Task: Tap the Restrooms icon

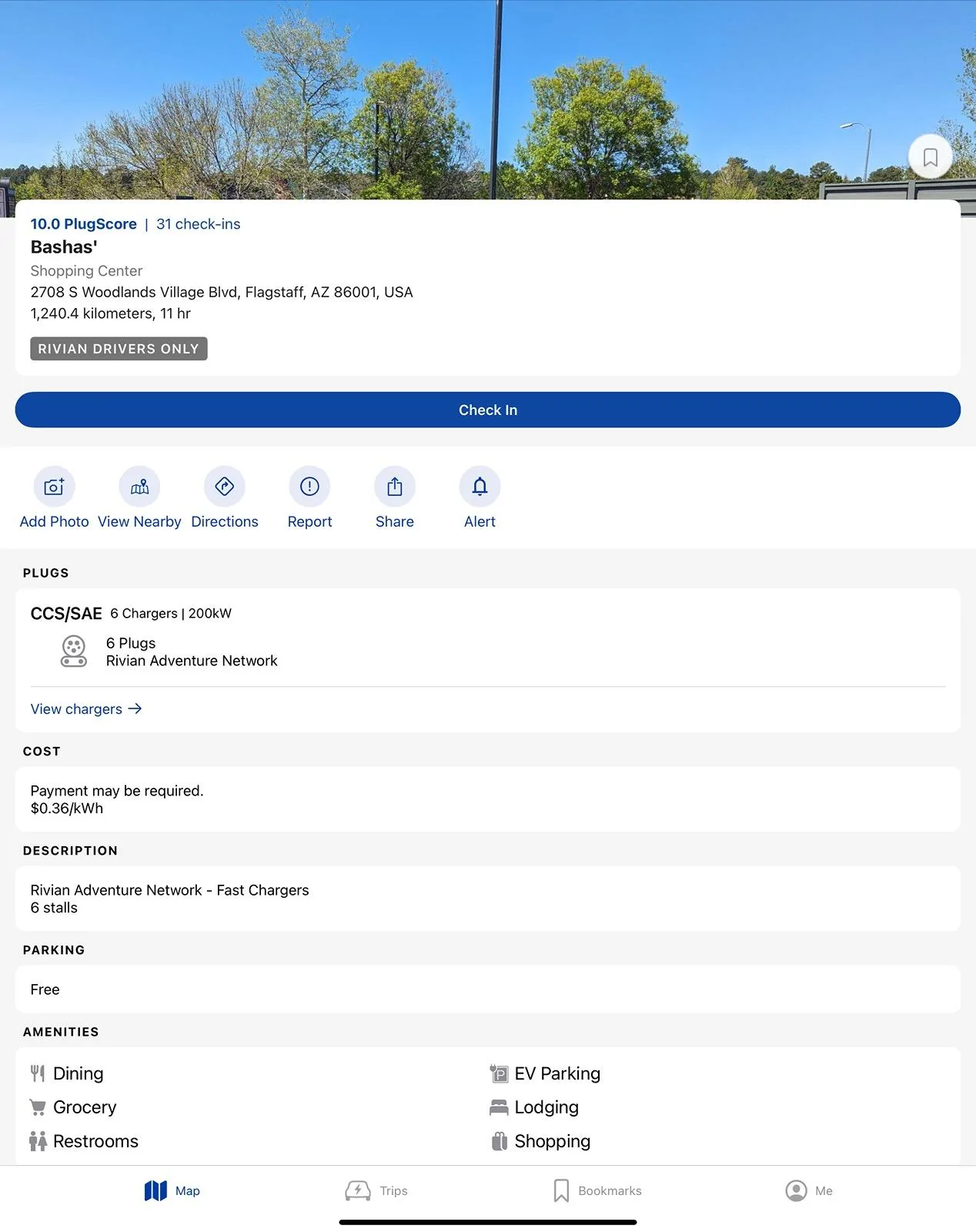Action: [38, 1141]
